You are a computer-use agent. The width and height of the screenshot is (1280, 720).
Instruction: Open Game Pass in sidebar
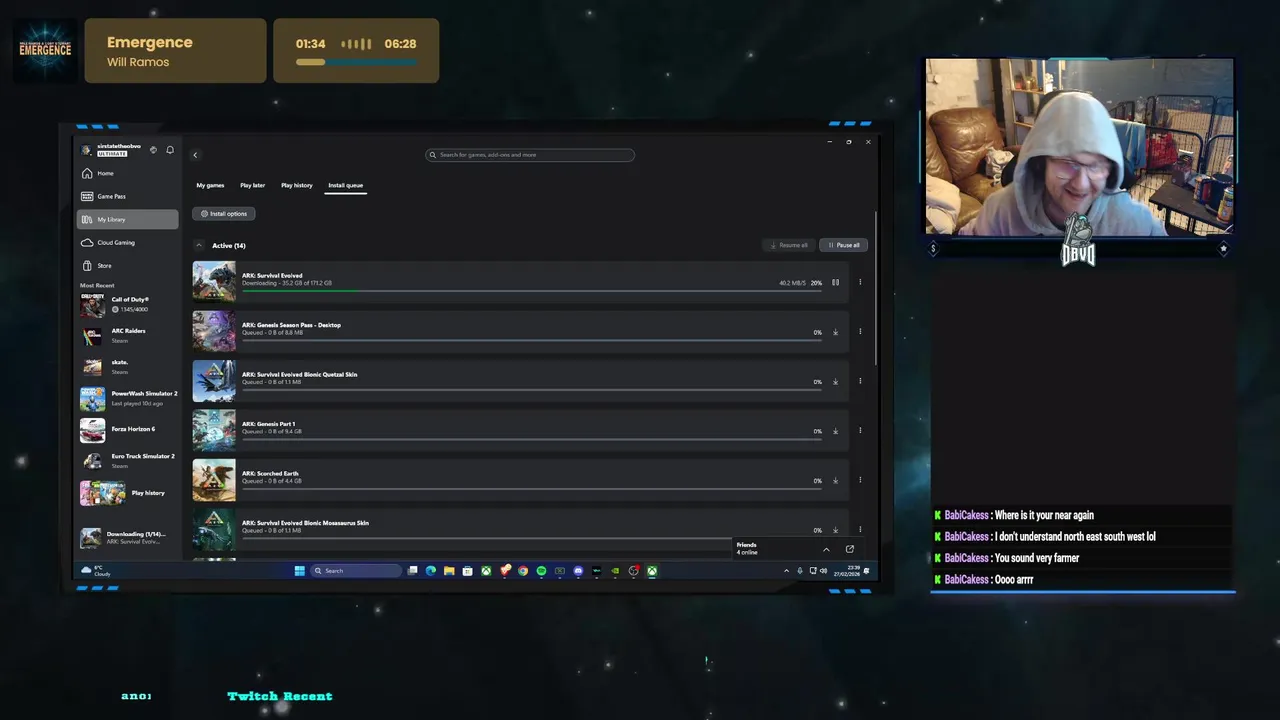[x=128, y=196]
